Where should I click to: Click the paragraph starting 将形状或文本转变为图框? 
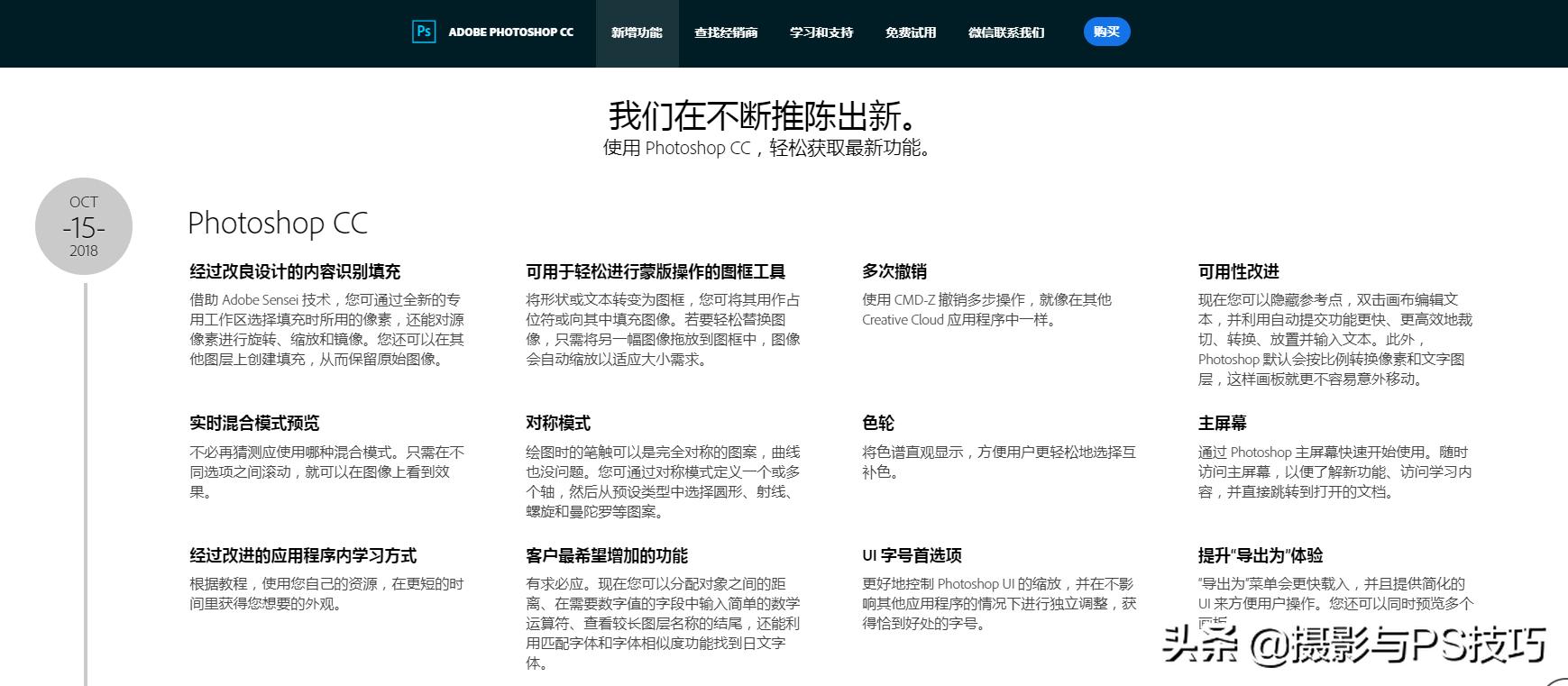(664, 329)
